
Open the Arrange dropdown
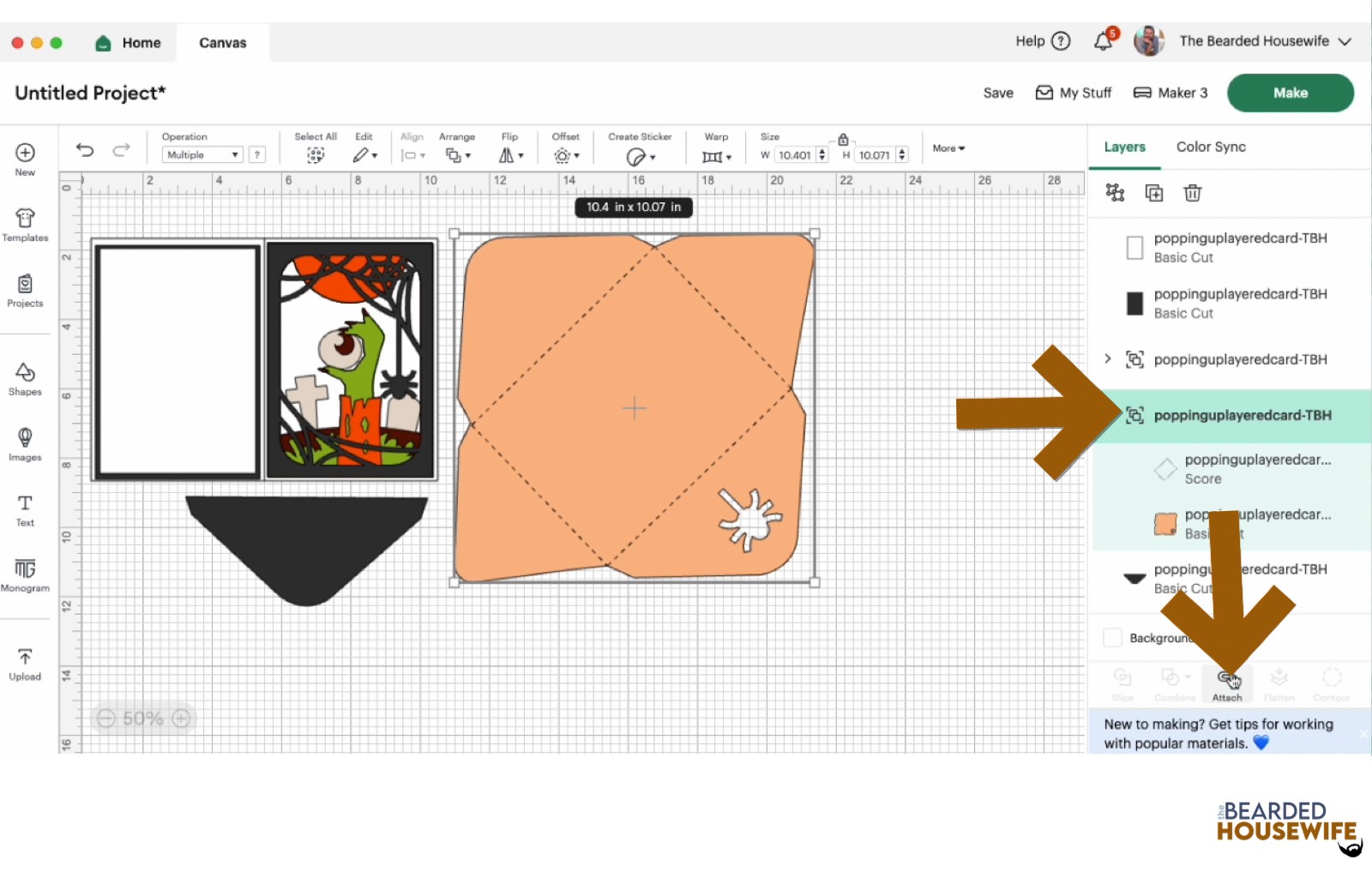pyautogui.click(x=458, y=154)
